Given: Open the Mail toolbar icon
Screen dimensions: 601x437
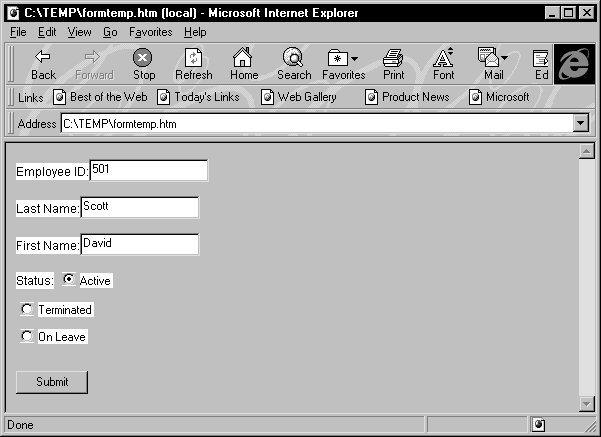Looking at the screenshot, I should (492, 58).
